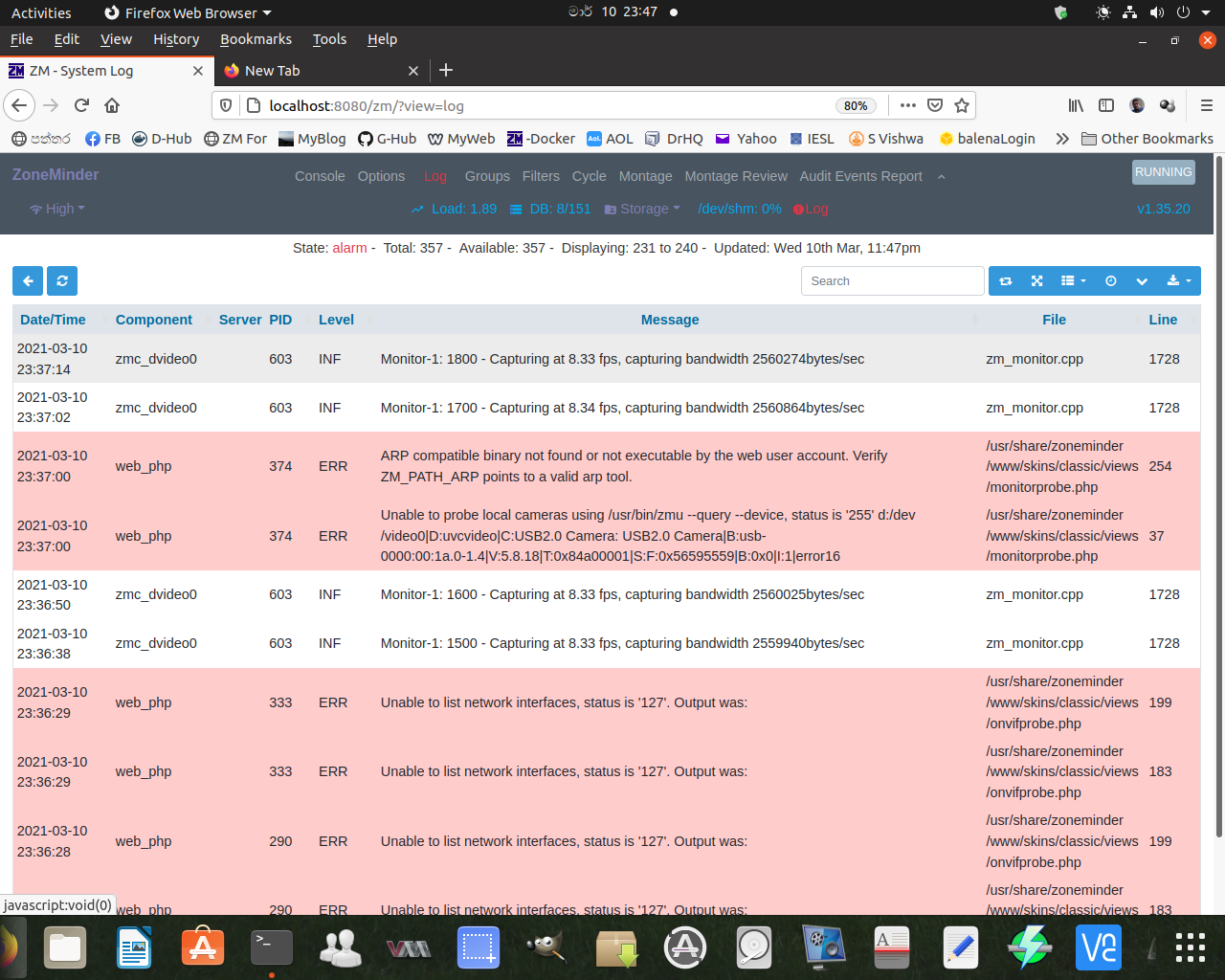Click the Firefox page reload icon
Image resolution: width=1225 pixels, height=980 pixels.
(x=81, y=105)
